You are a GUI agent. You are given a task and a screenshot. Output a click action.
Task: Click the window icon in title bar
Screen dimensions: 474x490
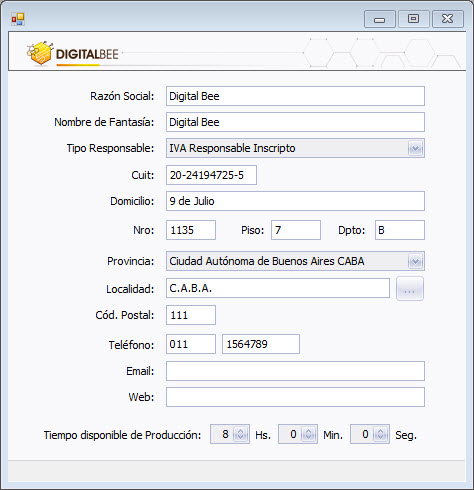click(18, 19)
